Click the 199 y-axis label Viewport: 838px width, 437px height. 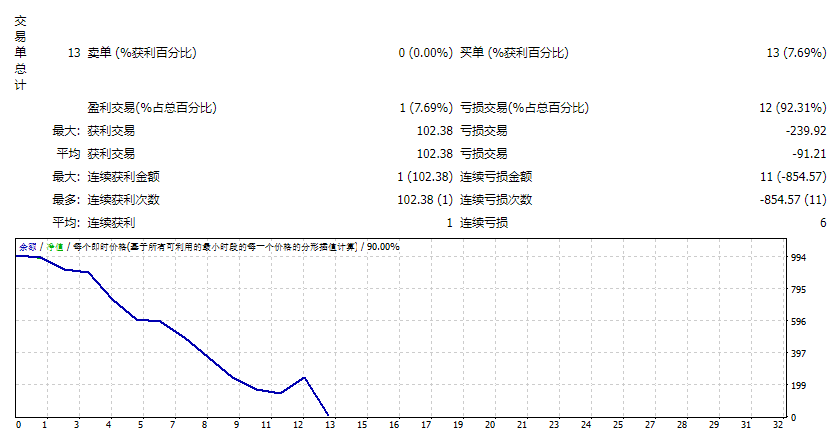pyautogui.click(x=798, y=386)
